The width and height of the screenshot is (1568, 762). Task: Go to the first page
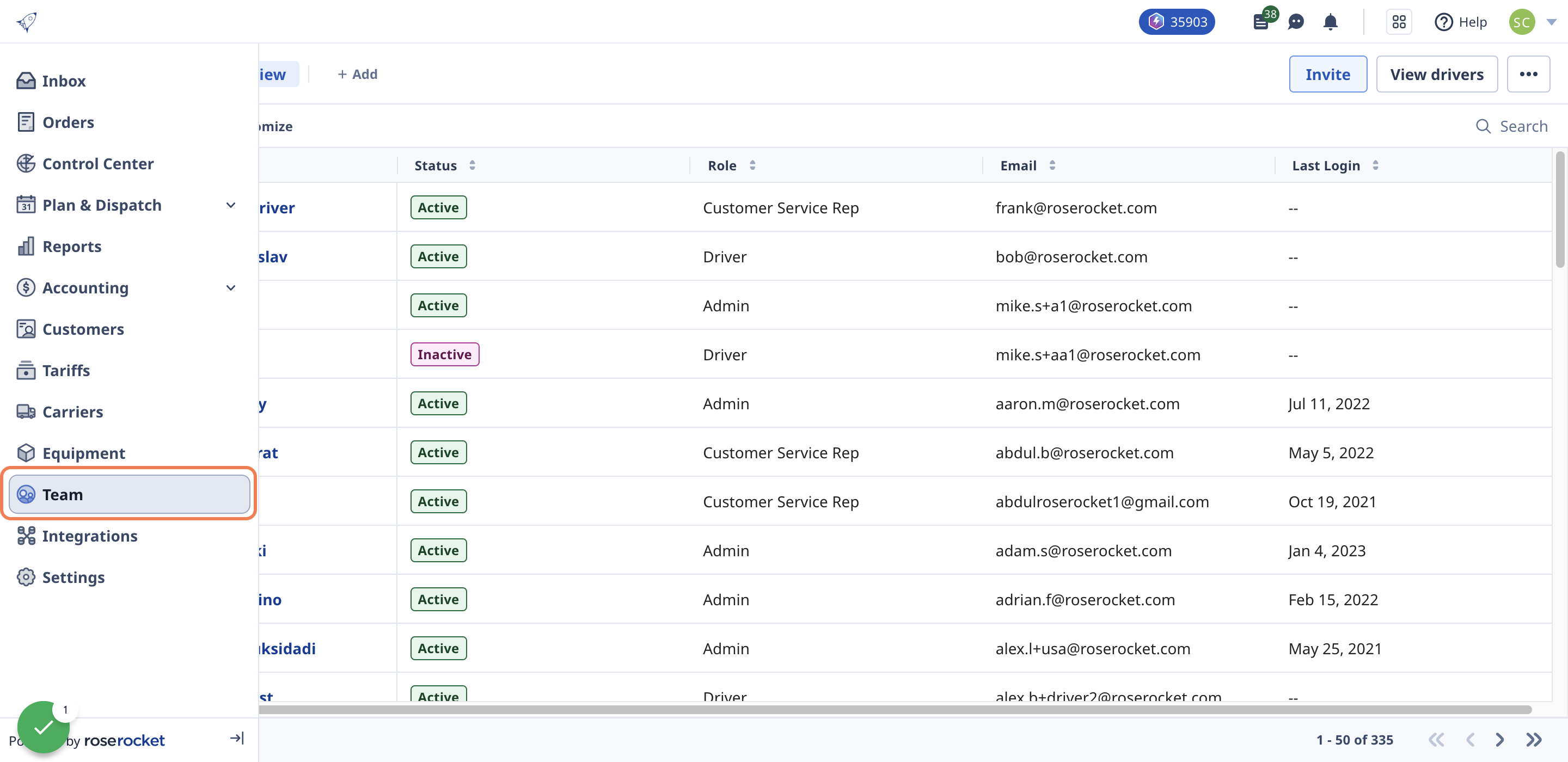click(1437, 740)
